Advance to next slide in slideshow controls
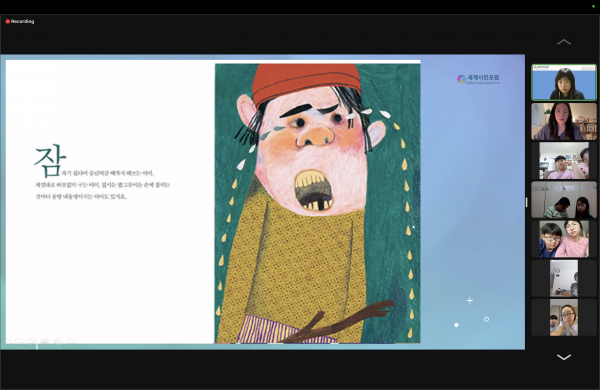600x390 pixels. [19, 342]
